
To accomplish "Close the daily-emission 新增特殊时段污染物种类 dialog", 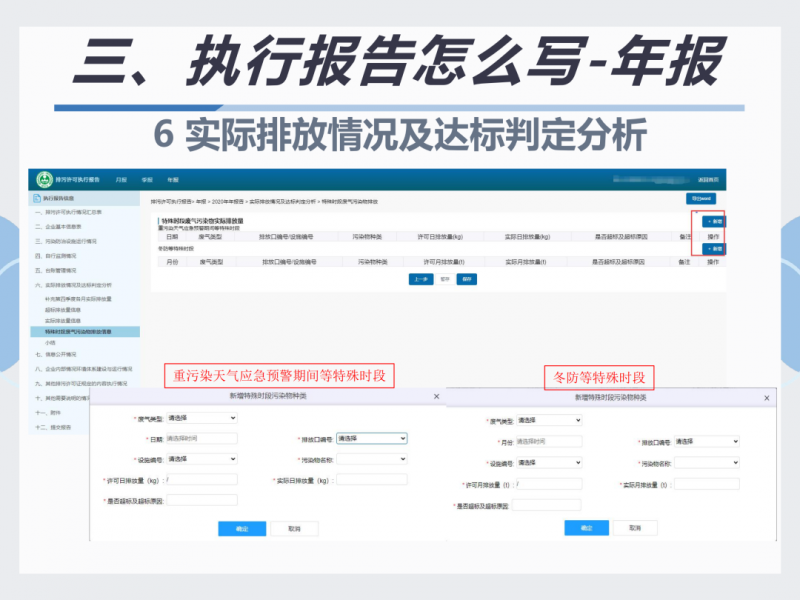I will (436, 396).
